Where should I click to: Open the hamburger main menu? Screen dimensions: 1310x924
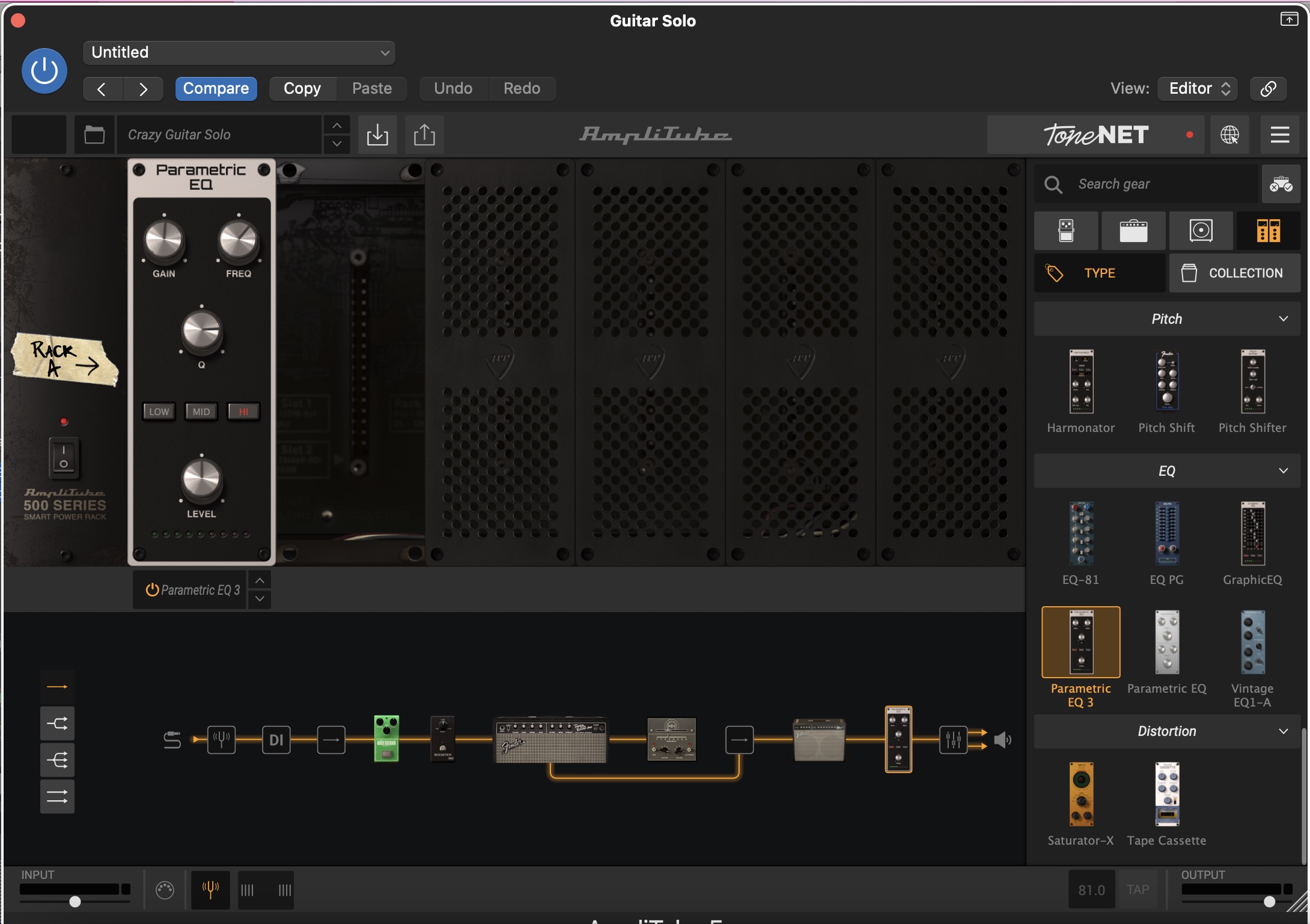coord(1280,135)
